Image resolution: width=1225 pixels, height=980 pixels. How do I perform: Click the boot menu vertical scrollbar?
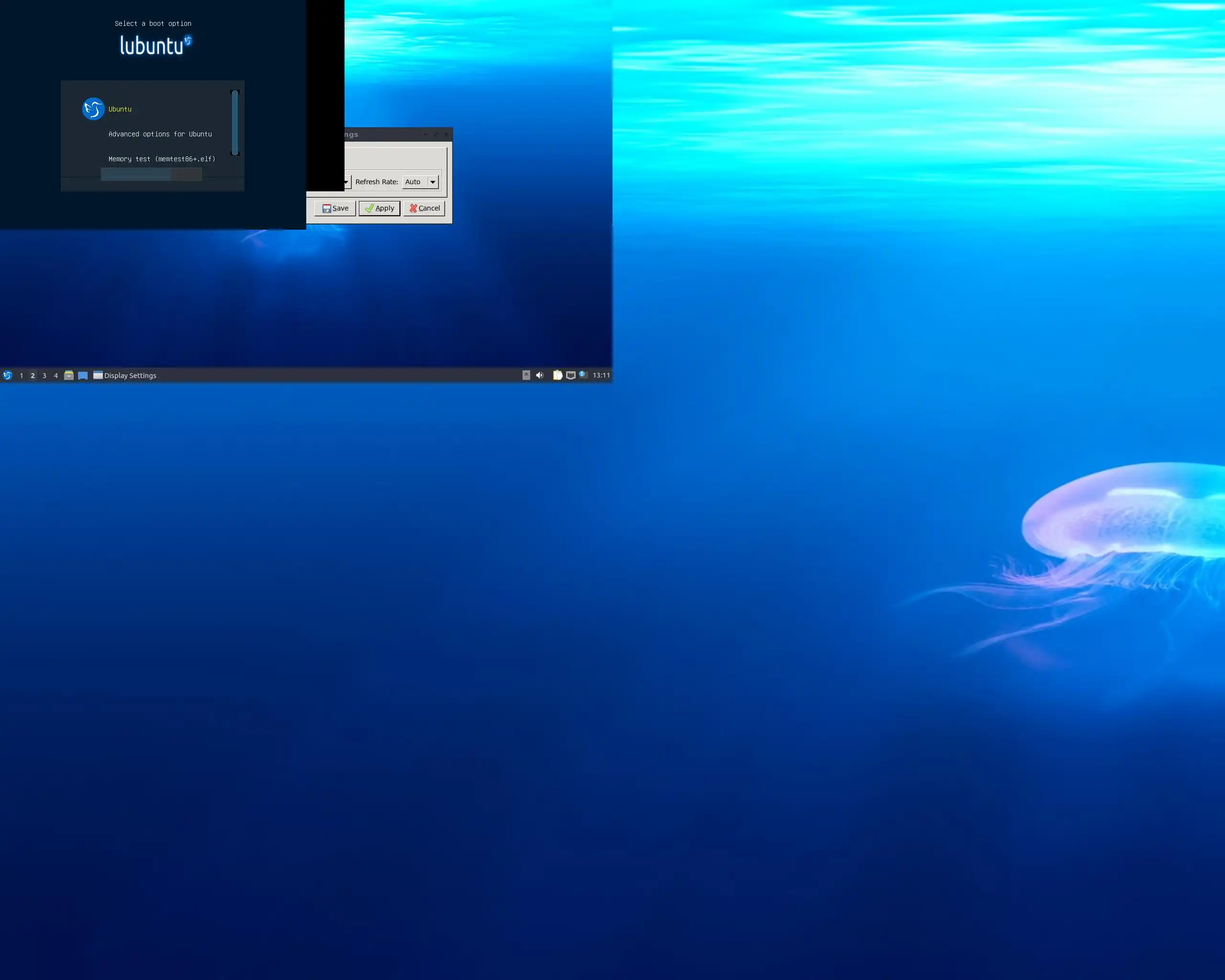coord(234,122)
